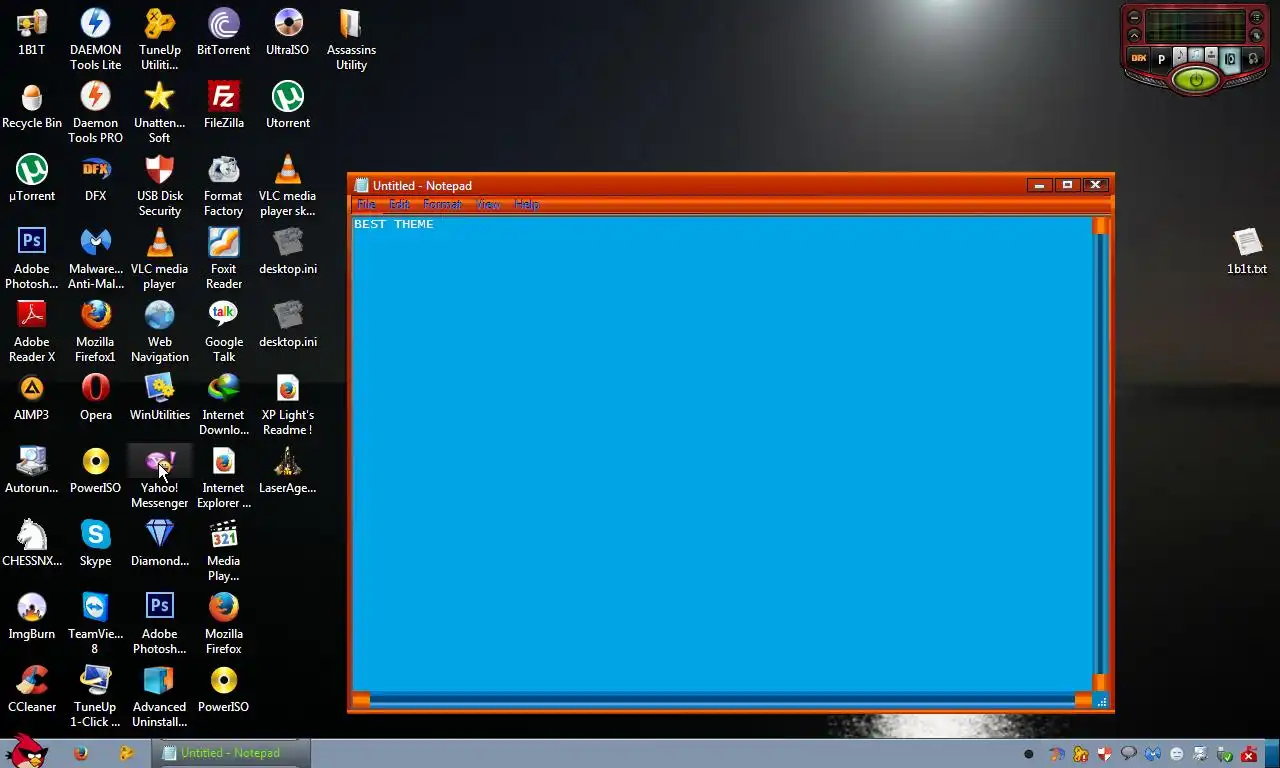Open the Notepad Edit menu
The width and height of the screenshot is (1280, 768).
pos(399,204)
